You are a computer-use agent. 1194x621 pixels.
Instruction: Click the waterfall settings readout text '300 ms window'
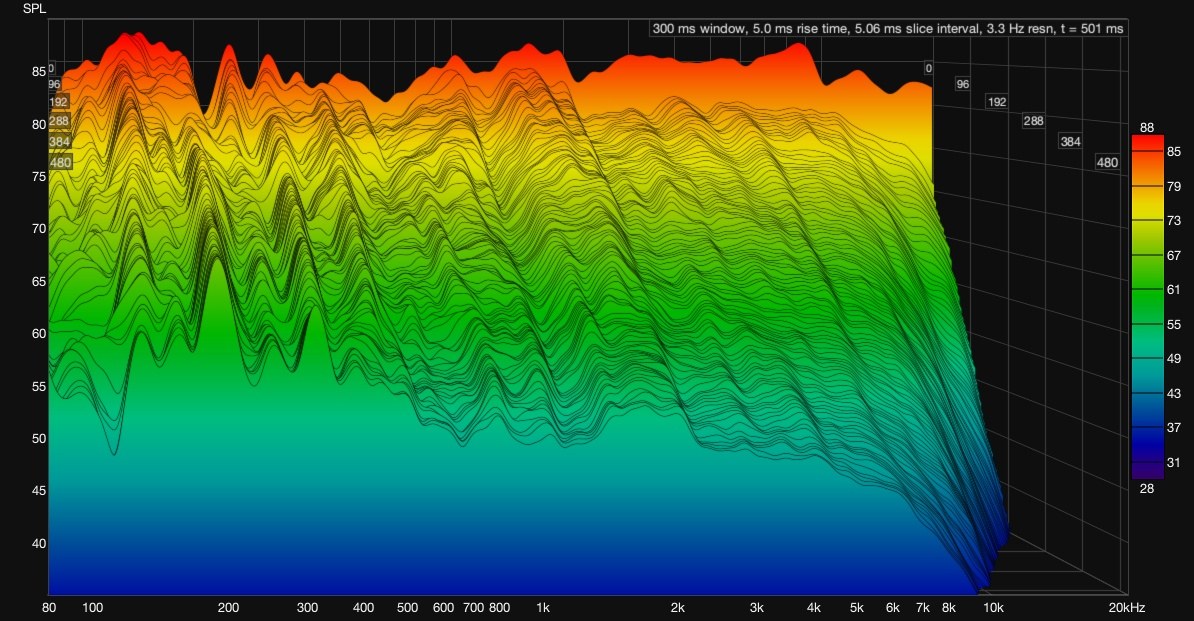pos(698,29)
